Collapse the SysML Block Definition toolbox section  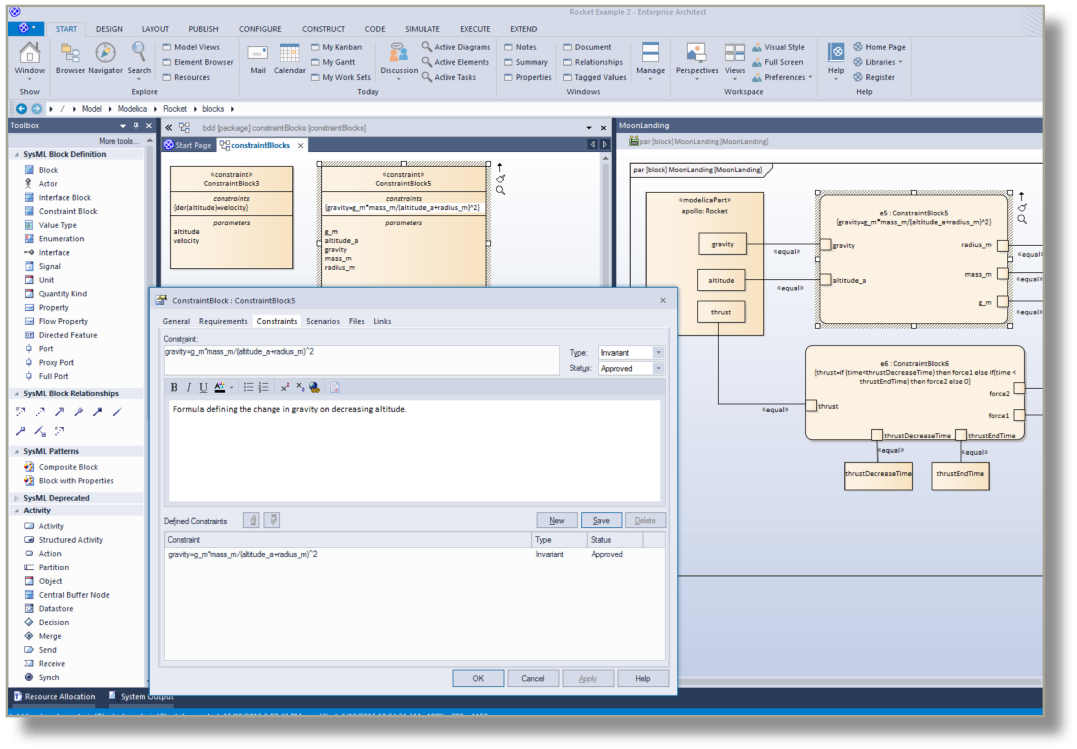(15, 154)
